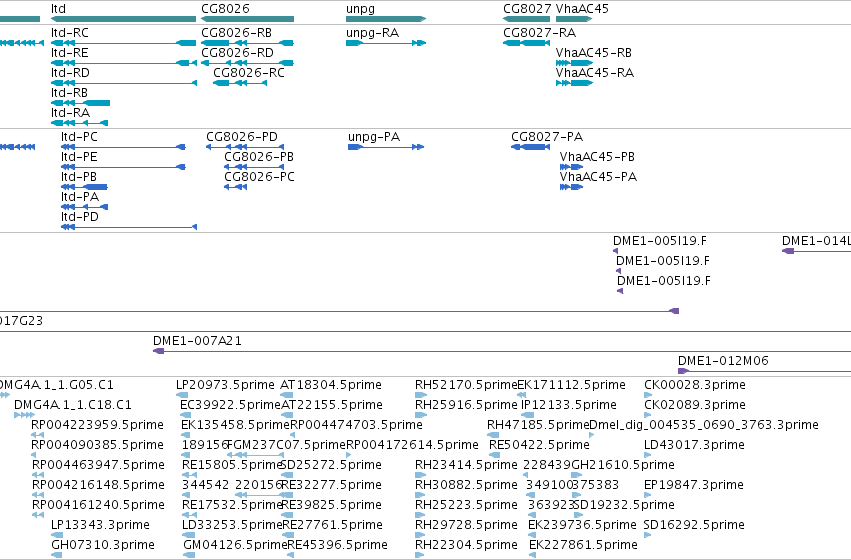Select transcript VhaAC45-RB

tap(594, 53)
